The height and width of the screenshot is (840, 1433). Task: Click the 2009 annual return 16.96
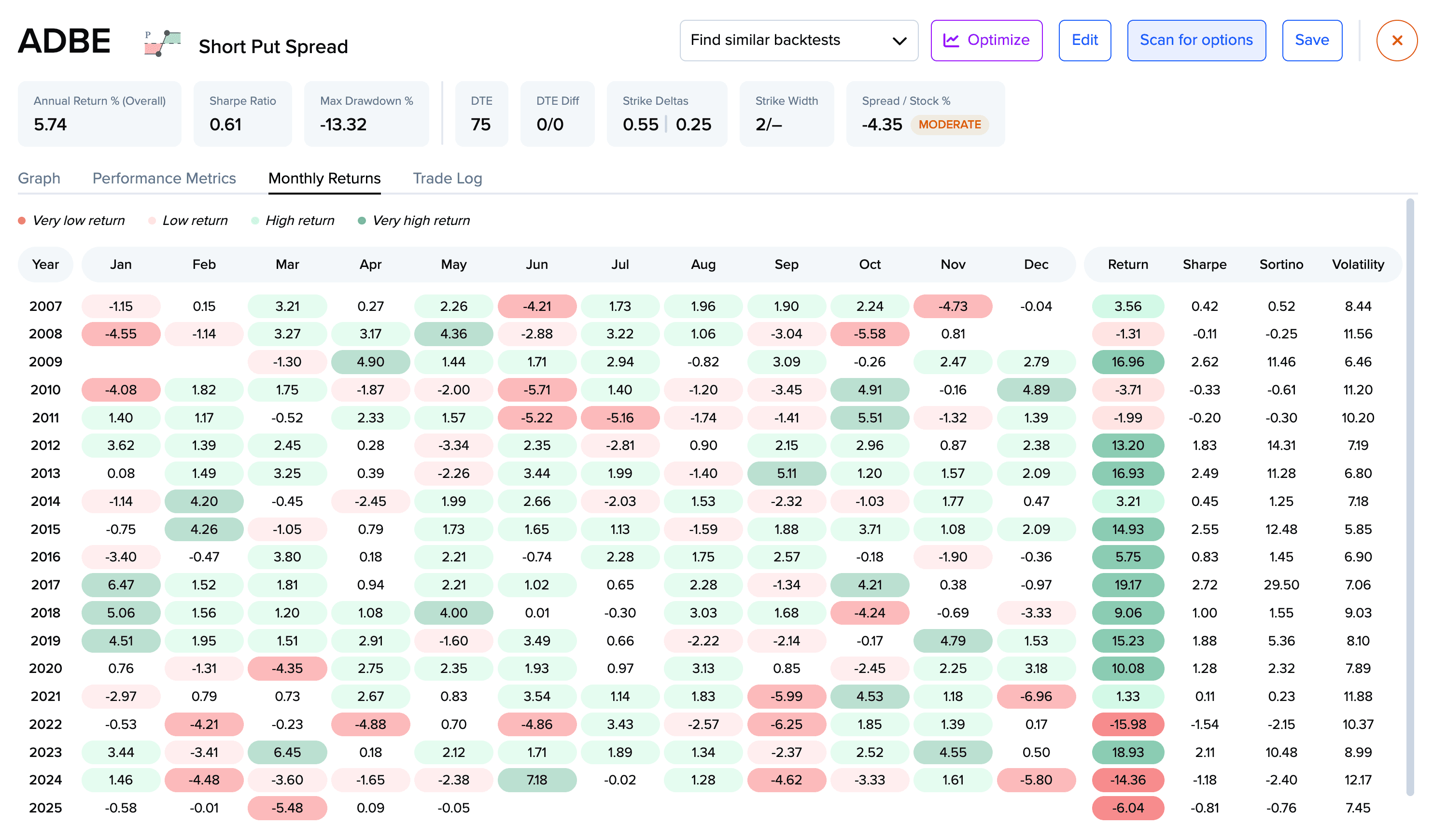click(x=1128, y=362)
